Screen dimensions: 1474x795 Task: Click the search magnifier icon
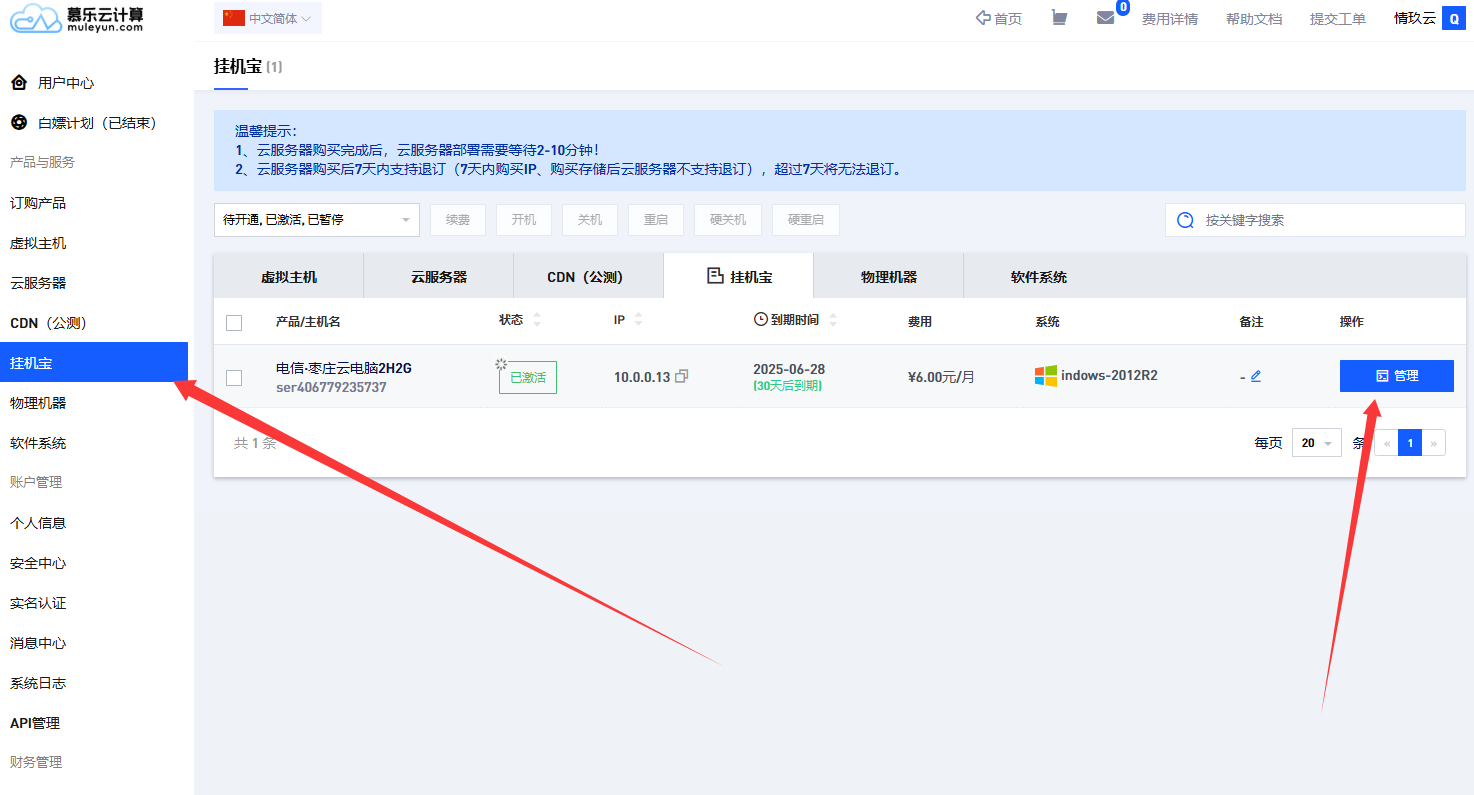(1186, 220)
